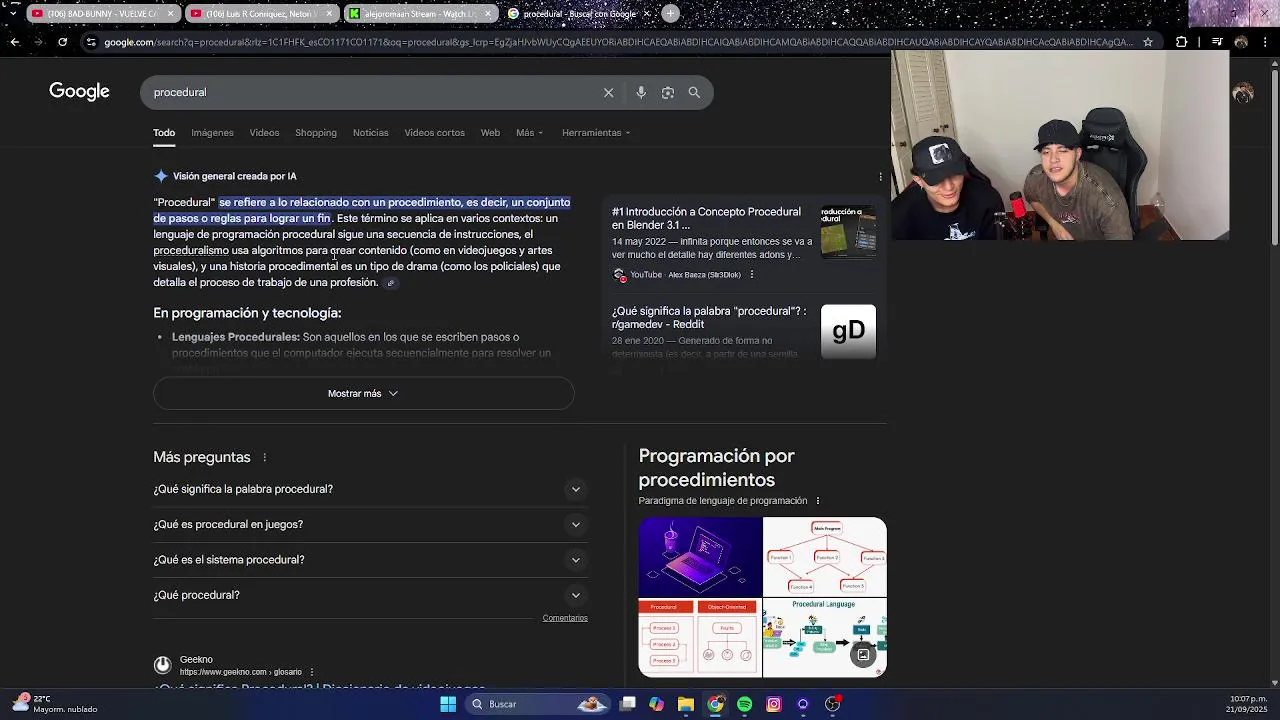This screenshot has width=1280, height=720.
Task: Open AI overview three-dot options menu
Action: pyautogui.click(x=880, y=176)
